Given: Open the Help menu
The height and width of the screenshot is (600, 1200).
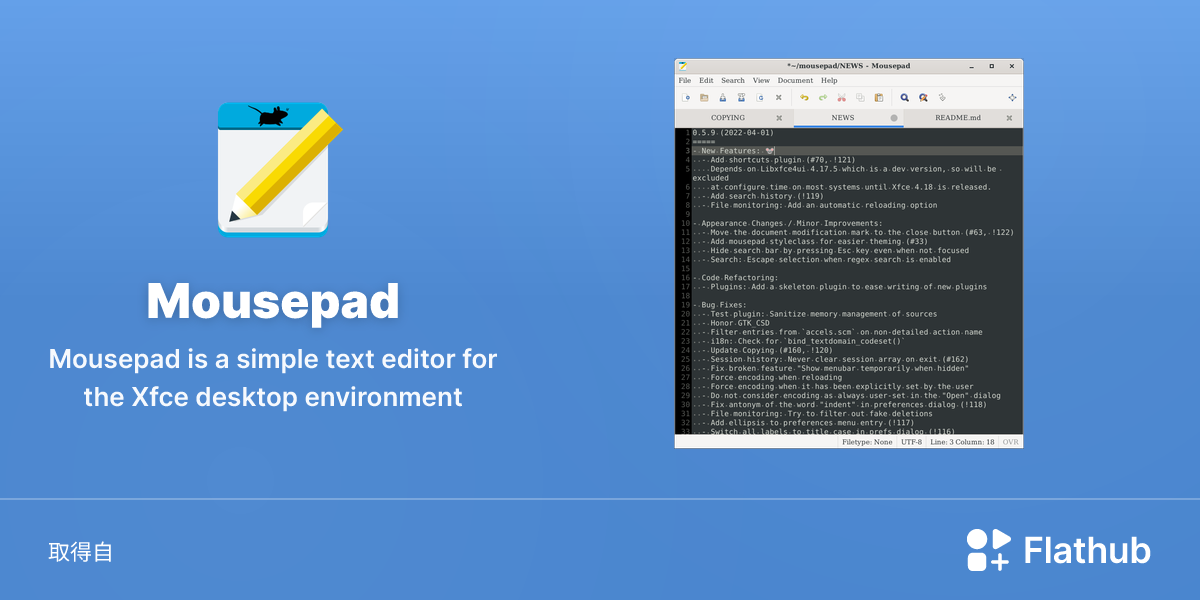Looking at the screenshot, I should point(829,81).
